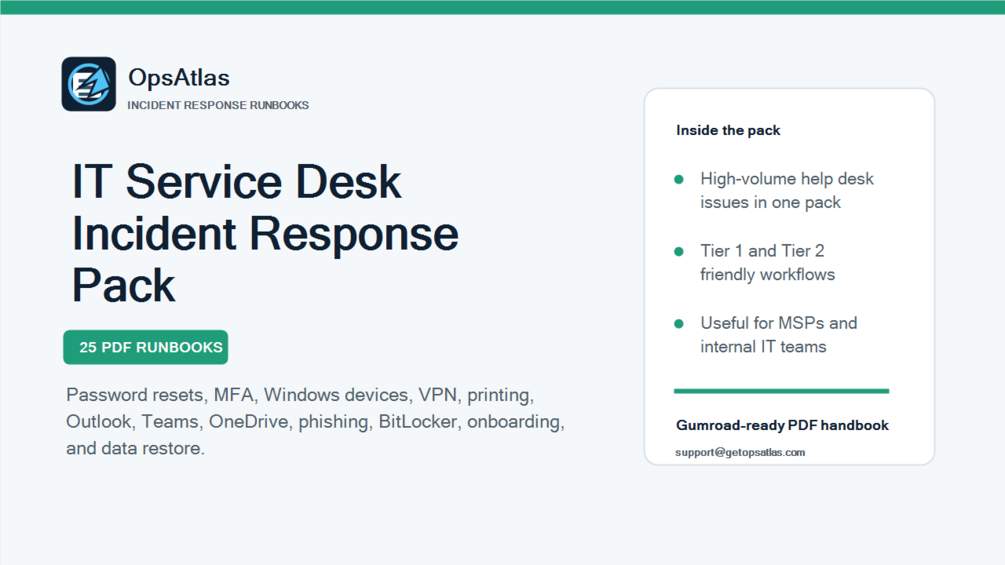Click the IT Service Desk headline
This screenshot has height=565, width=1005.
pos(237,181)
